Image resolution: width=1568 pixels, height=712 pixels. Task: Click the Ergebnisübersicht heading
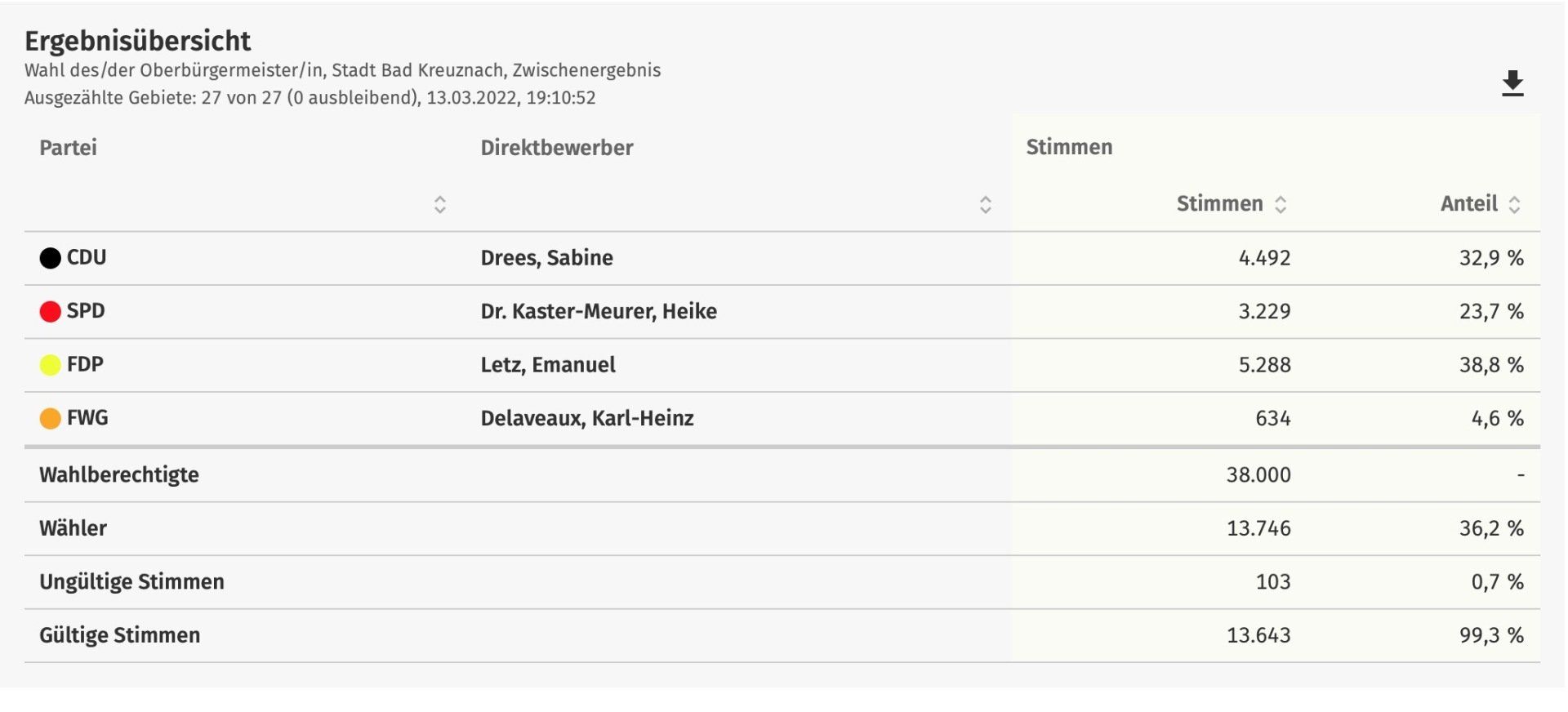138,41
